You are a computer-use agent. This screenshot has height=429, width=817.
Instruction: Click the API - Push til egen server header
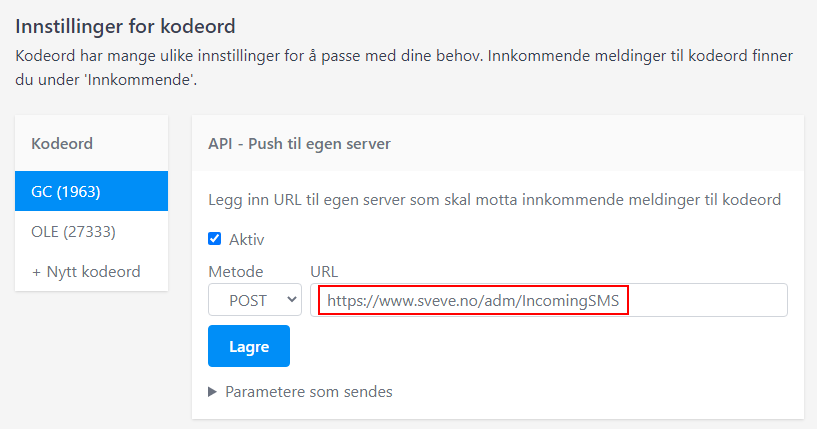tap(299, 143)
